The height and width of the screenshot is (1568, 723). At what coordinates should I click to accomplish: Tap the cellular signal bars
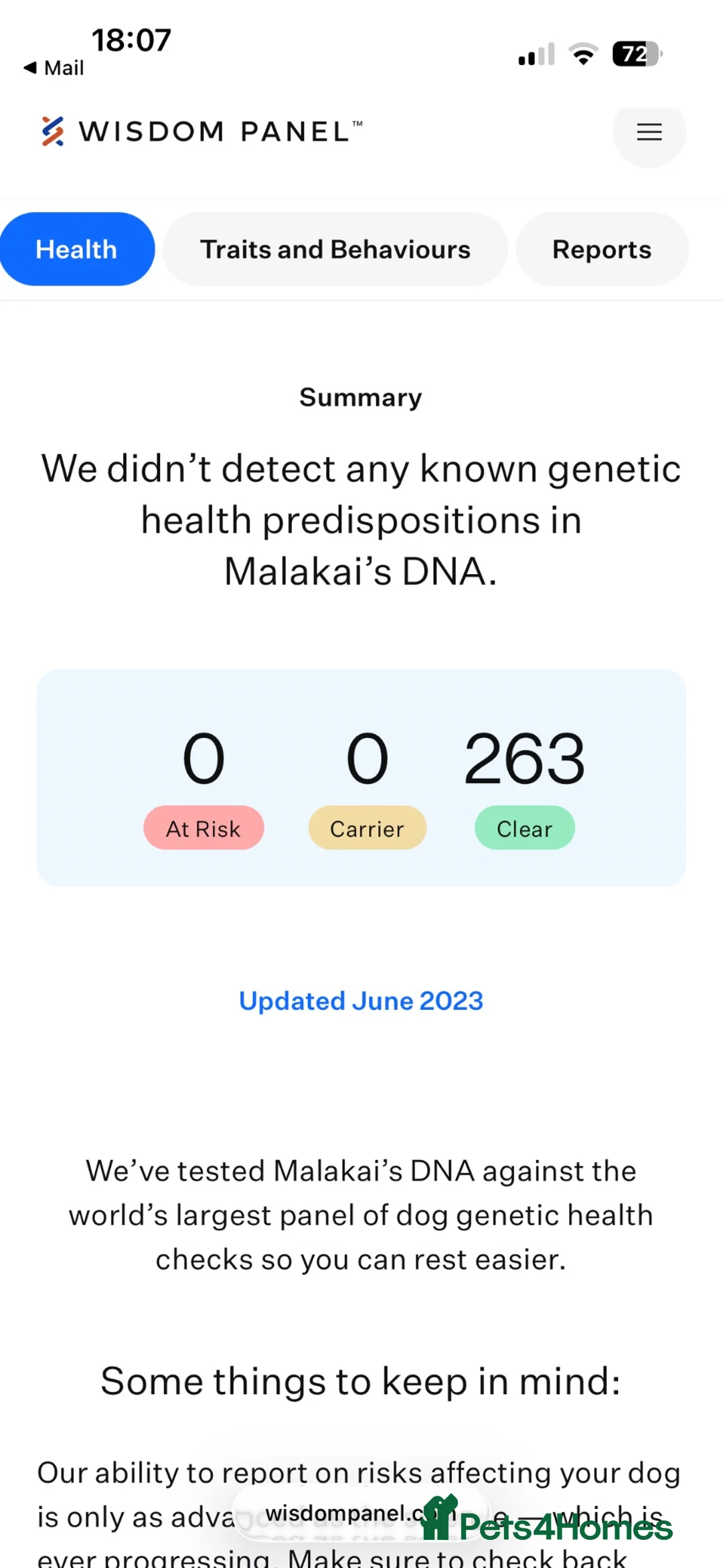[x=537, y=54]
